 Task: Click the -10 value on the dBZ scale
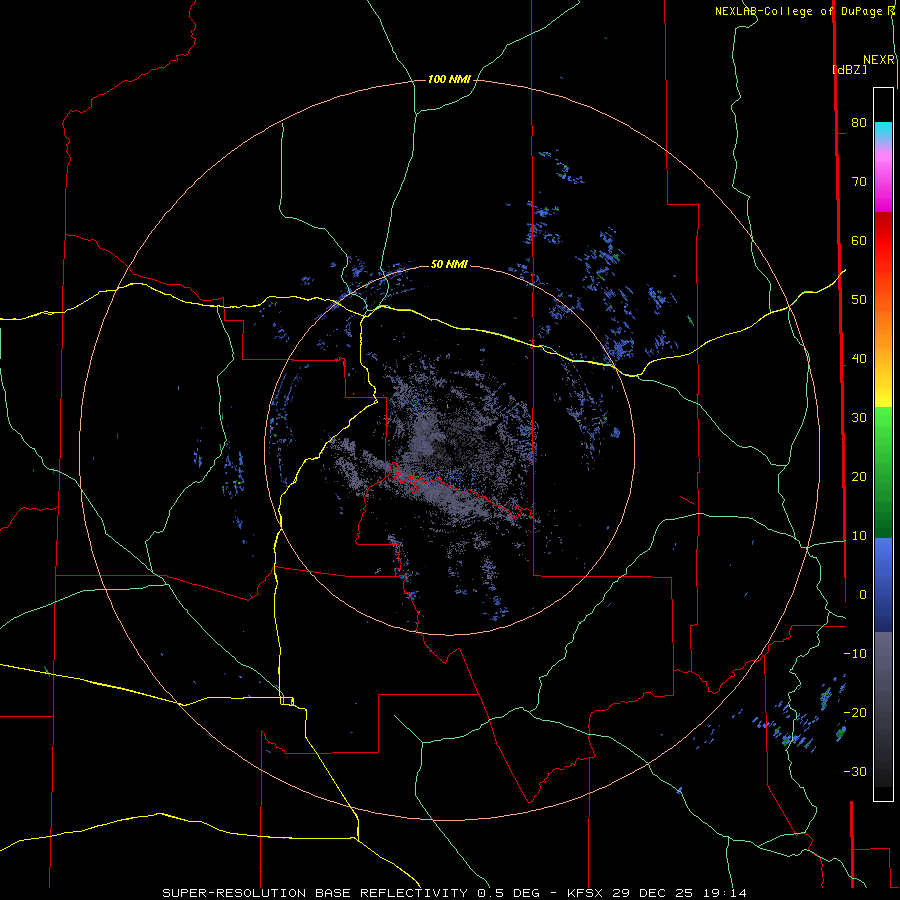(x=855, y=654)
